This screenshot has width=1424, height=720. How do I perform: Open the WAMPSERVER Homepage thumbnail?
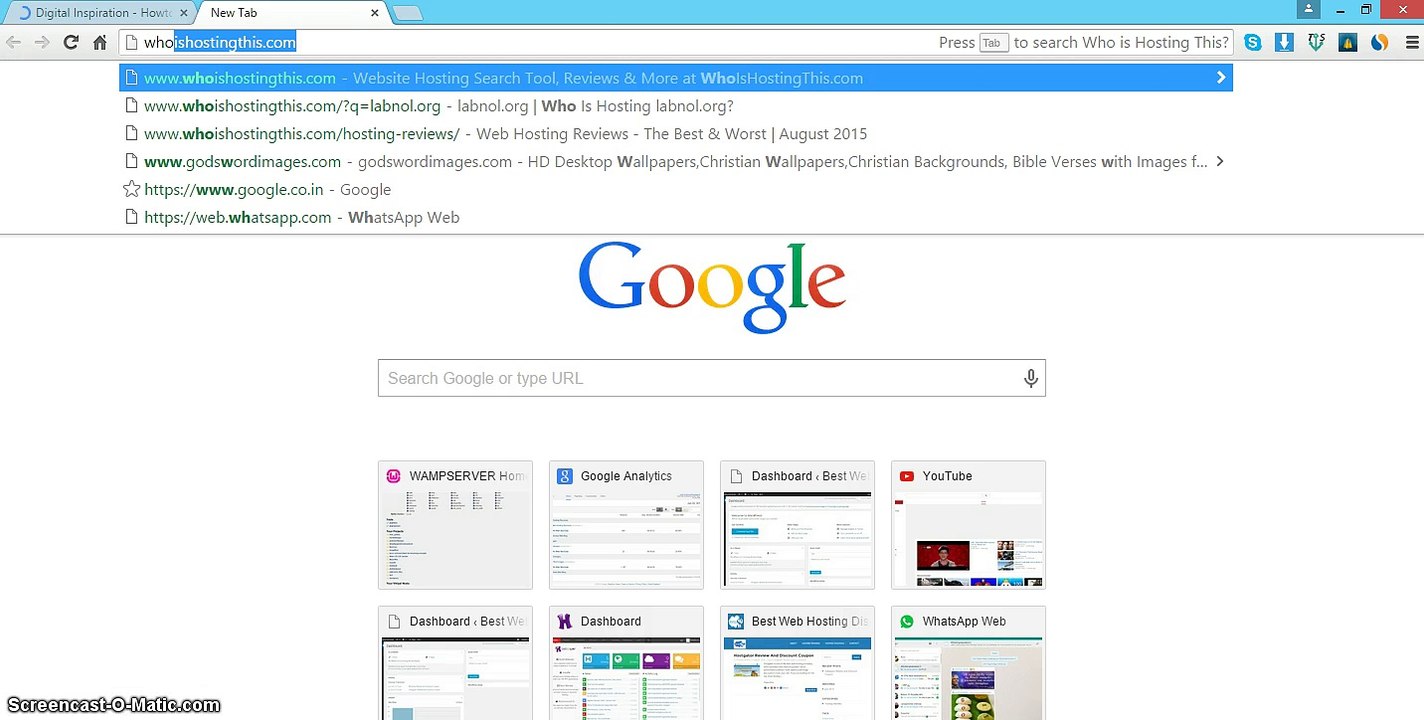455,525
